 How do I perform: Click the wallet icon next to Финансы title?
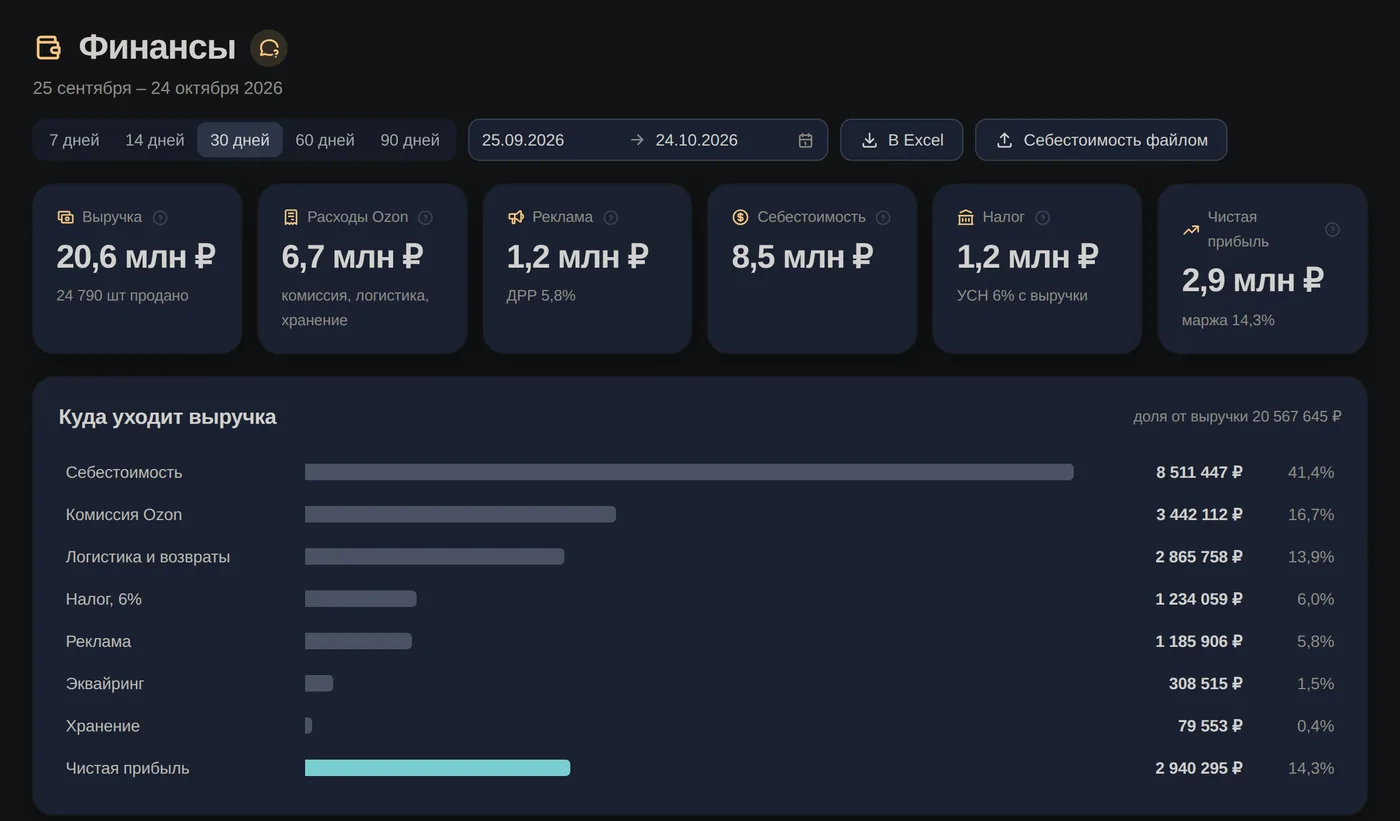(48, 47)
